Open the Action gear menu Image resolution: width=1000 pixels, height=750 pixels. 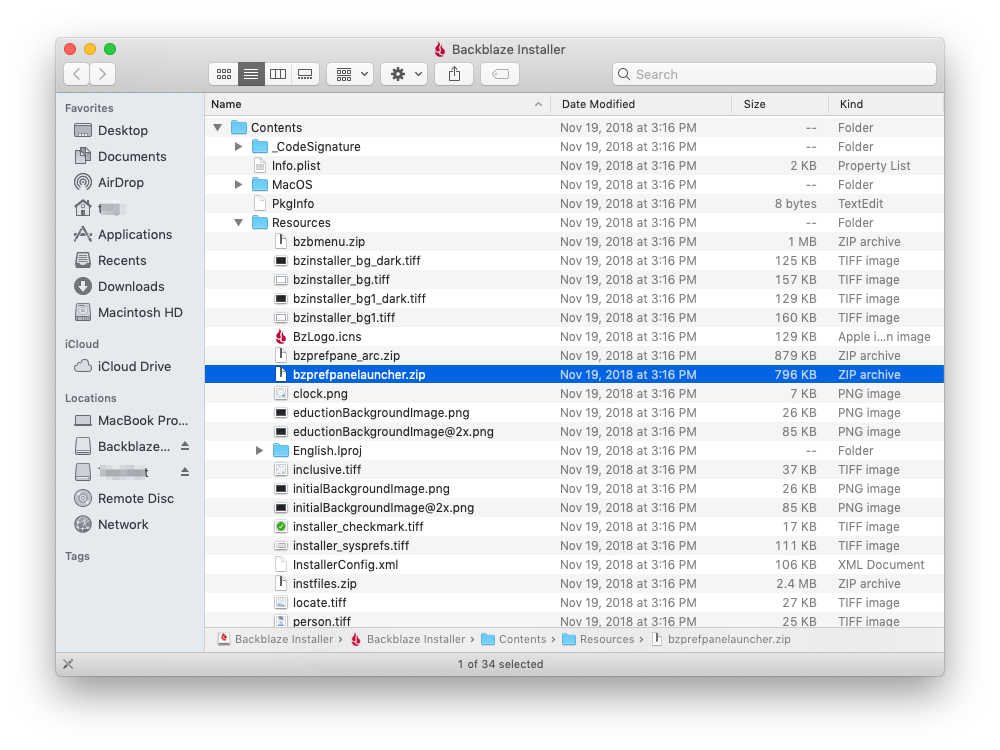pyautogui.click(x=404, y=74)
